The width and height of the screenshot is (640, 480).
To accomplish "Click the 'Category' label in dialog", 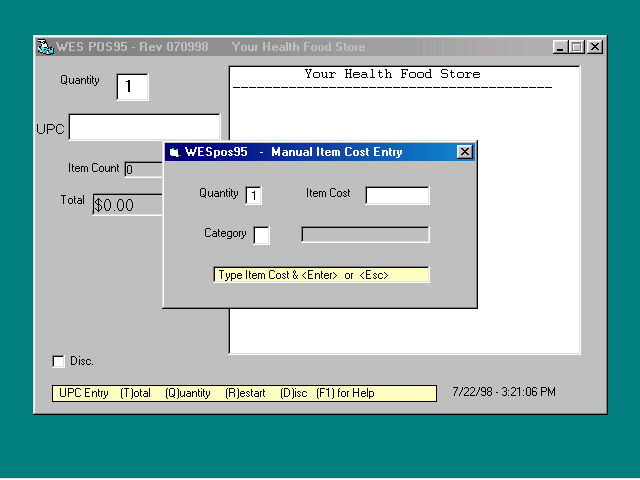I will click(x=225, y=233).
